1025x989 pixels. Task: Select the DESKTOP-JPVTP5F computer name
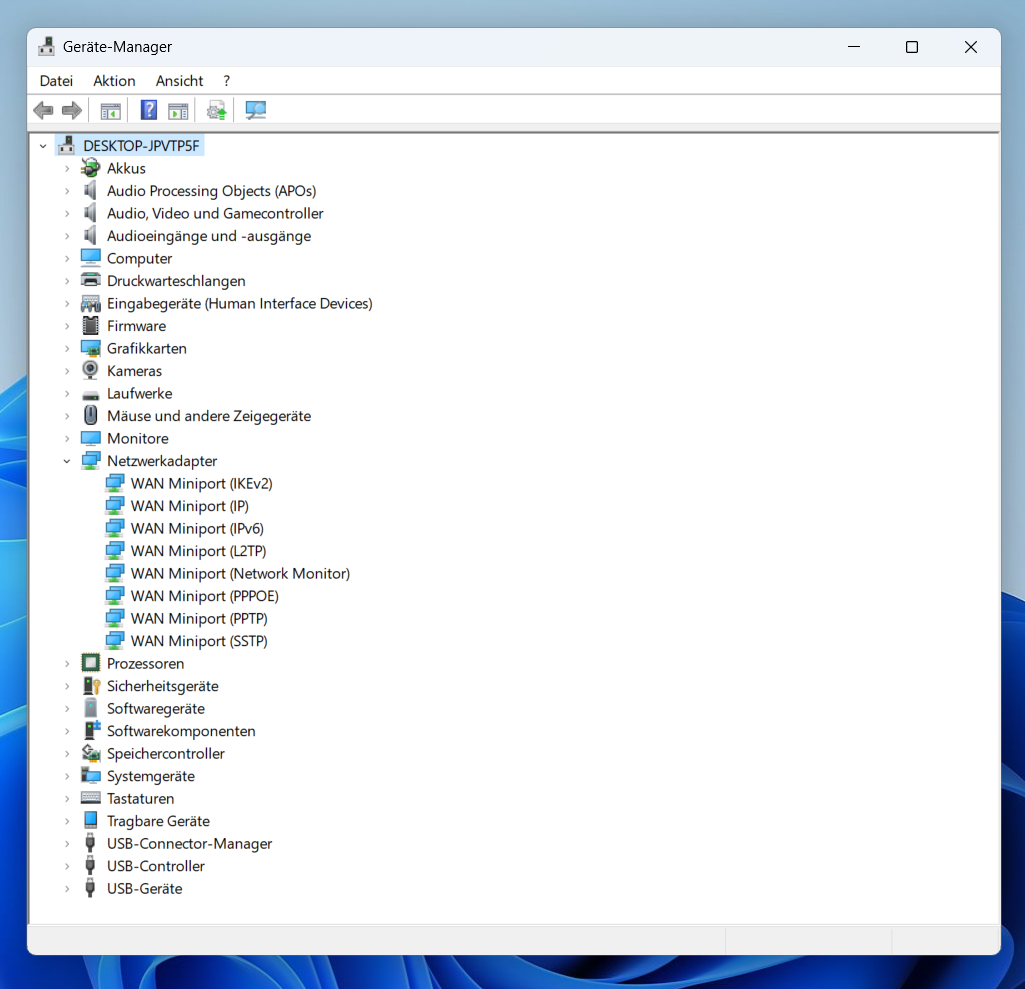click(141, 146)
